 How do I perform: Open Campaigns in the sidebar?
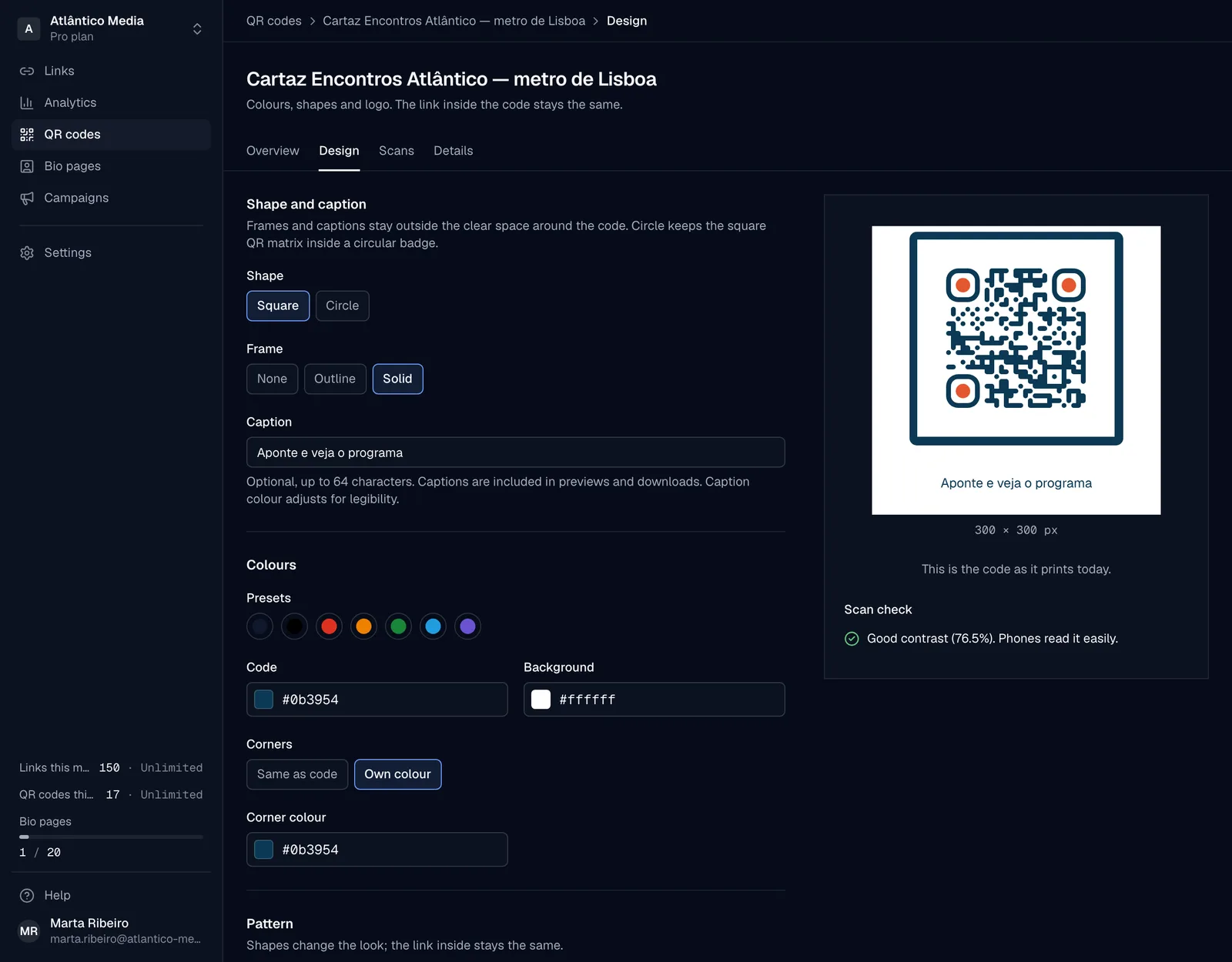click(111, 198)
